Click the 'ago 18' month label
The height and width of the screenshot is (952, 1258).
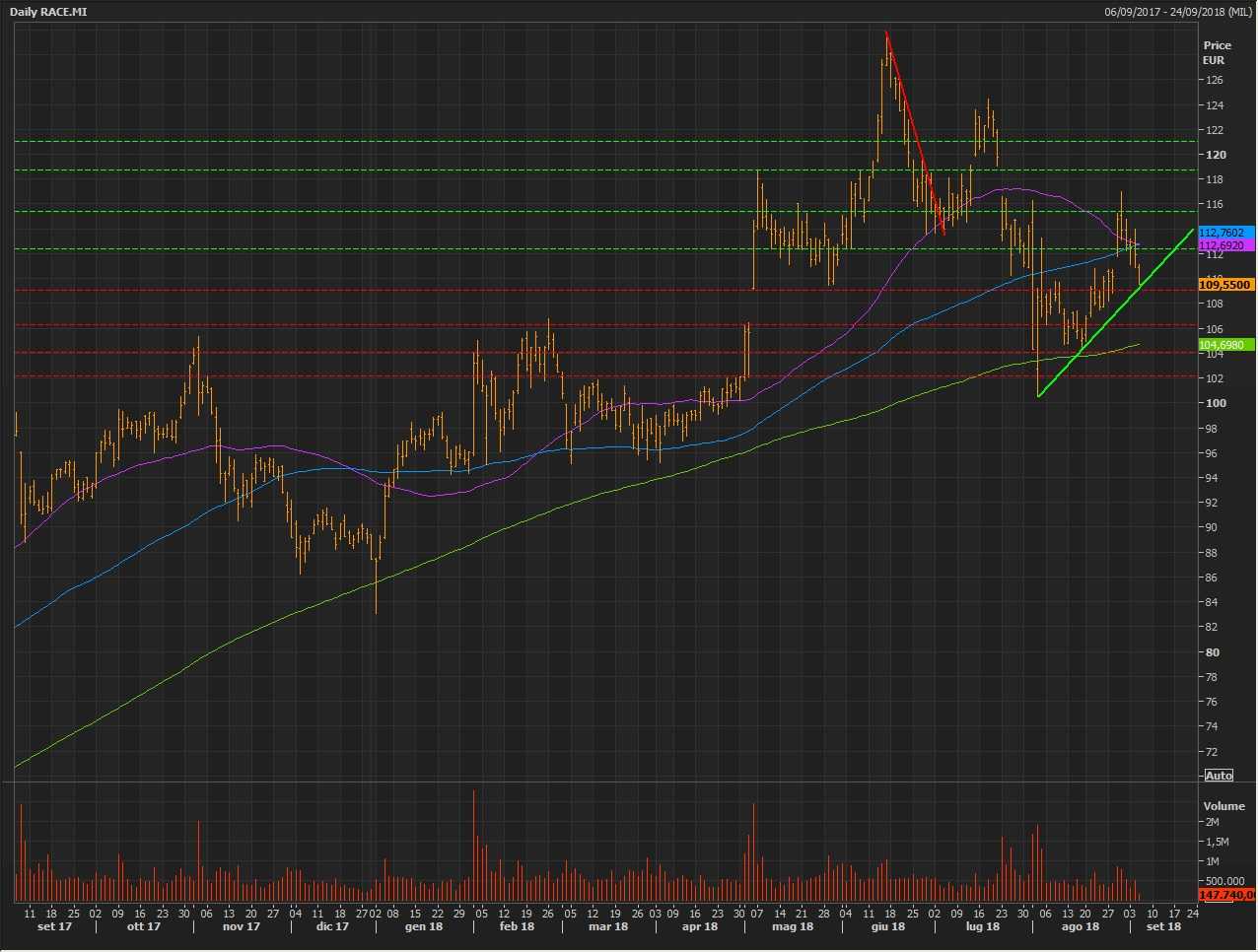(x=1081, y=927)
